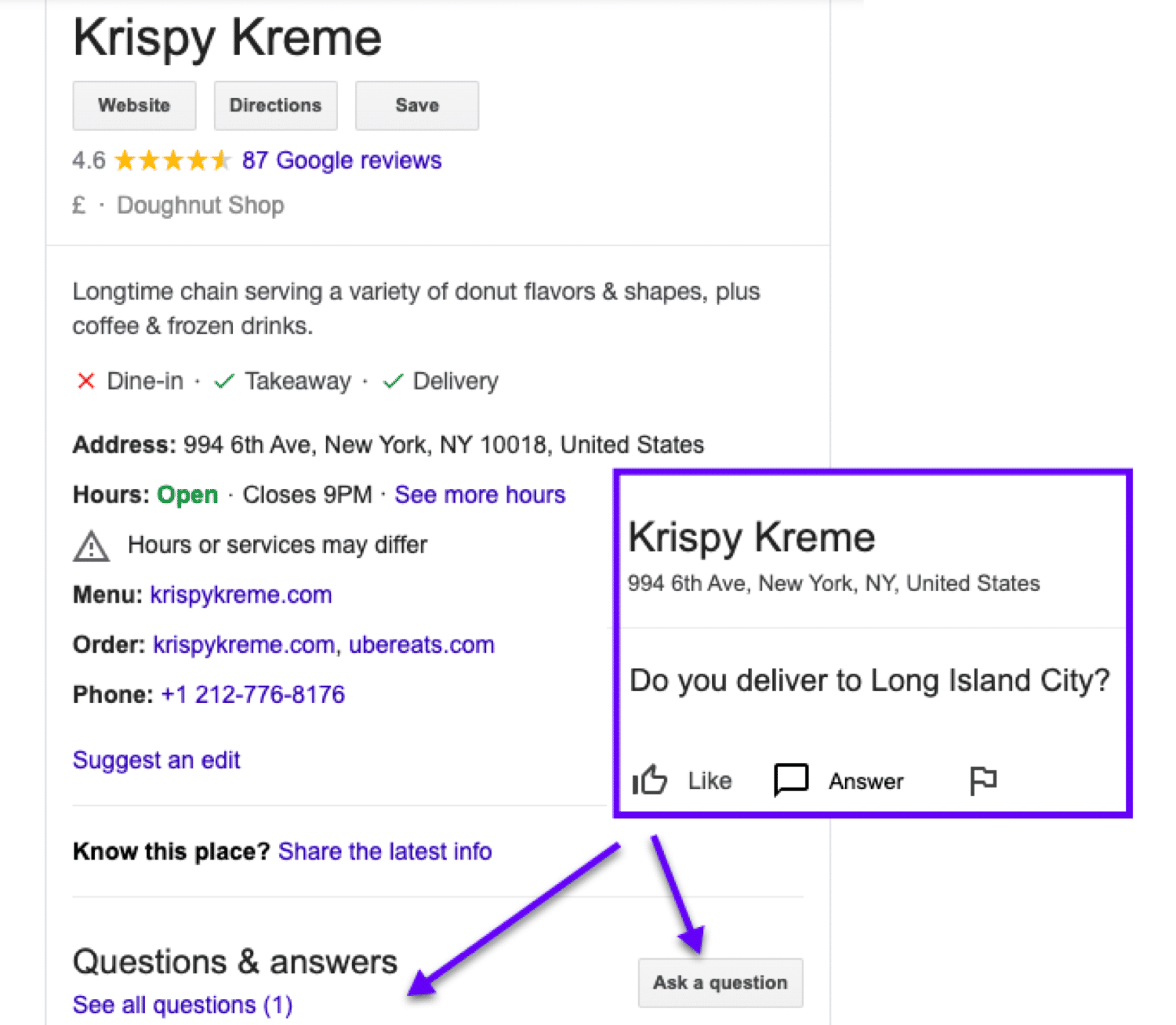Order through ubereats.com
1176x1025 pixels.
[421, 644]
